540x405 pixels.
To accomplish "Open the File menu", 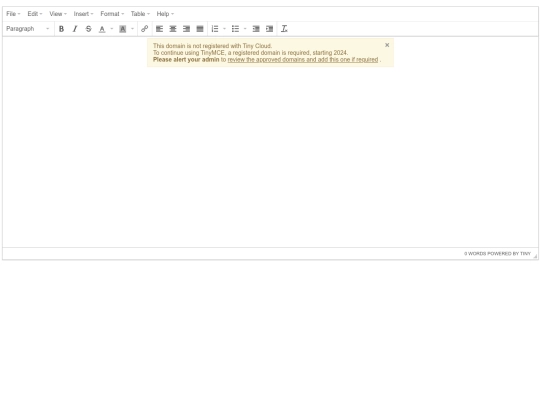I will [x=13, y=14].
